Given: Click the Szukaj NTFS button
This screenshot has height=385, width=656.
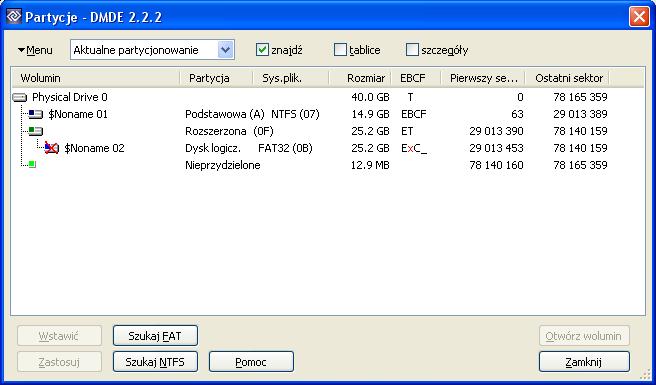Looking at the screenshot, I should (x=155, y=362).
